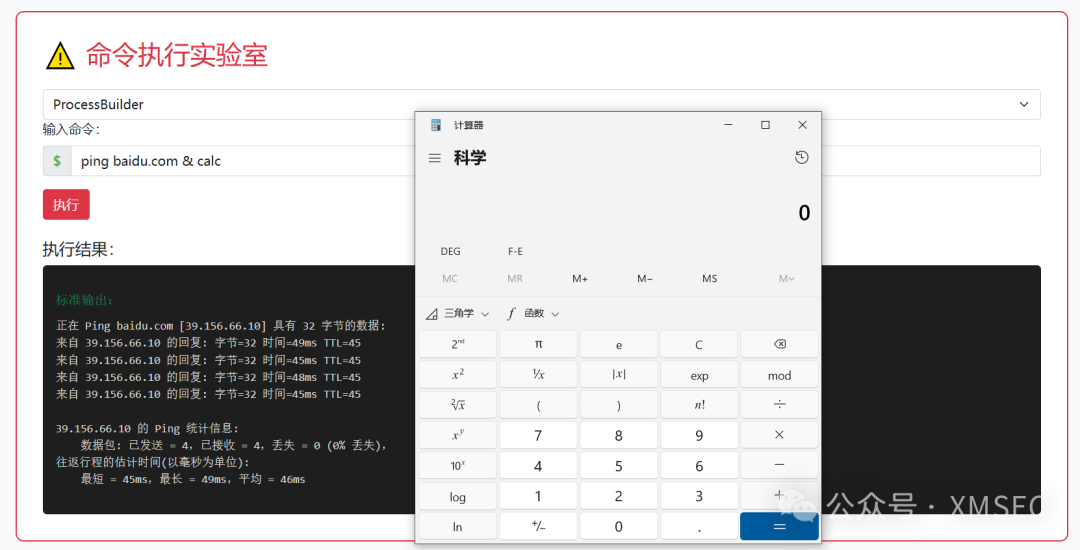The height and width of the screenshot is (550, 1080).
Task: Click digit 6 on the calculator
Action: click(x=699, y=465)
